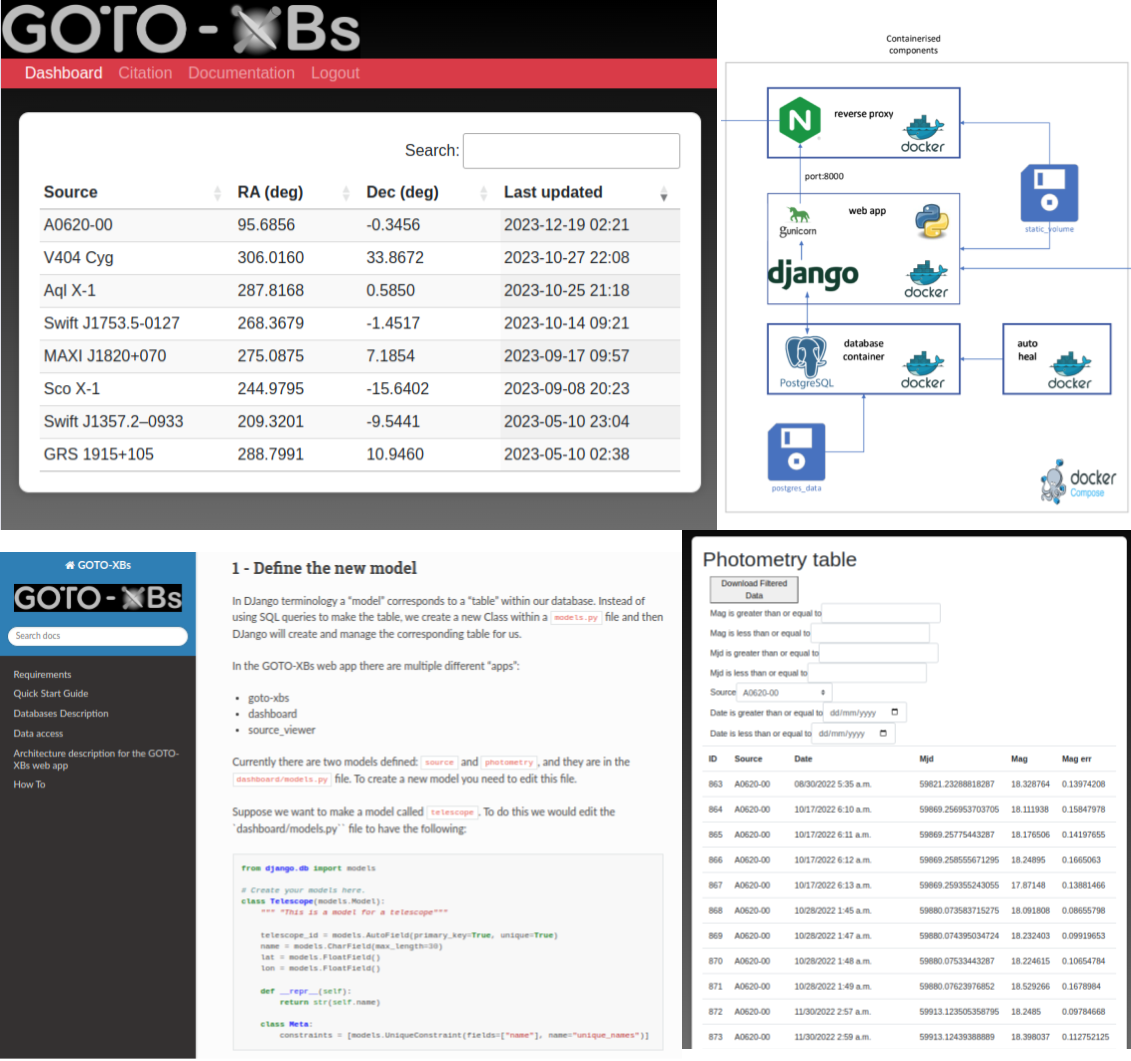This screenshot has height=1061, width=1131.
Task: Select the Swift J1357.2–0933 source row
Action: (x=359, y=422)
